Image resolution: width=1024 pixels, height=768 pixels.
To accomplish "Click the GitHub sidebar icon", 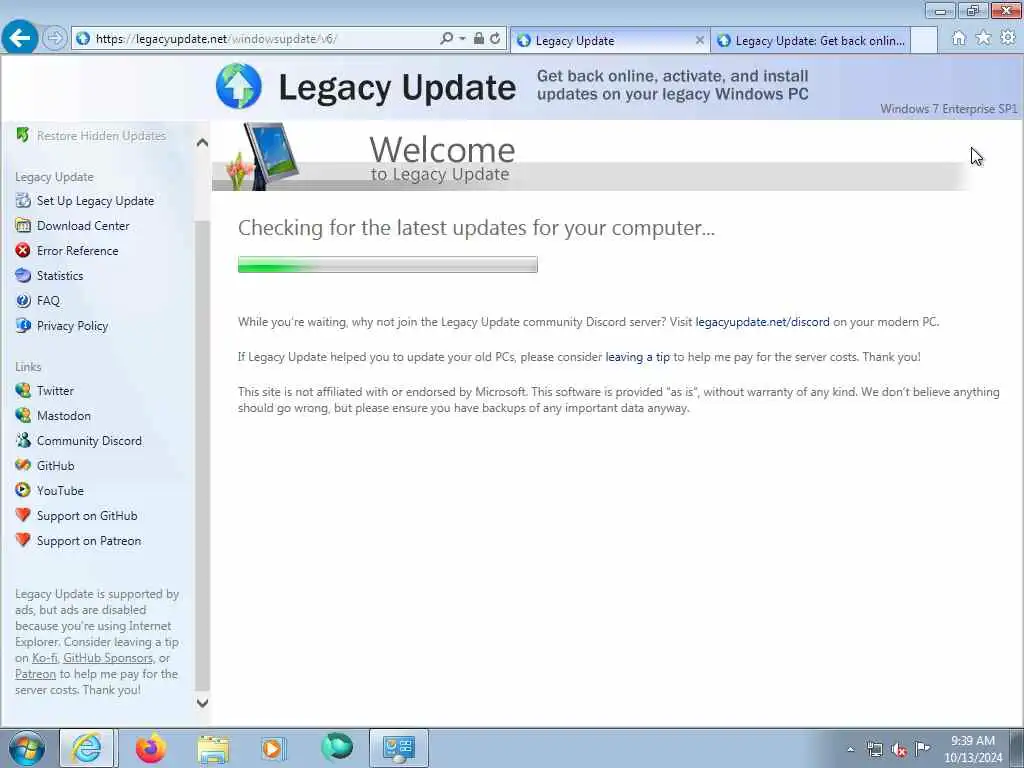I will [23, 465].
